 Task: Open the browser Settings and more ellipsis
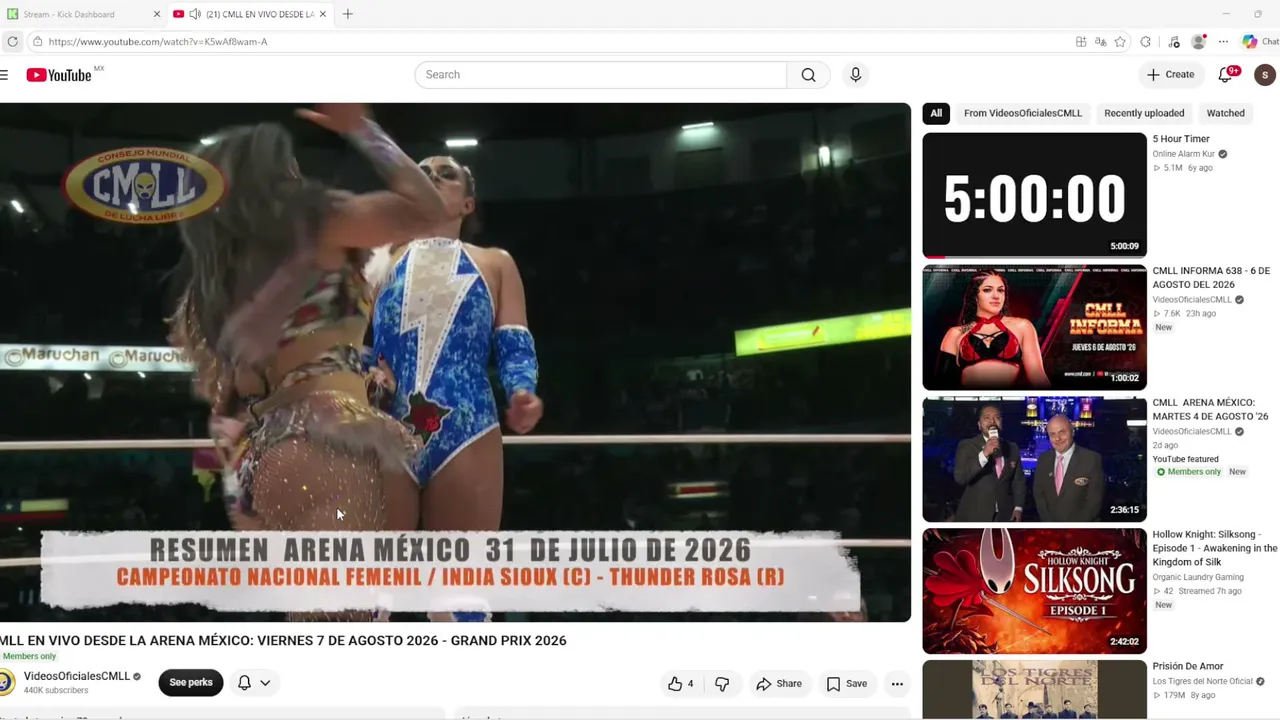pyautogui.click(x=1223, y=42)
